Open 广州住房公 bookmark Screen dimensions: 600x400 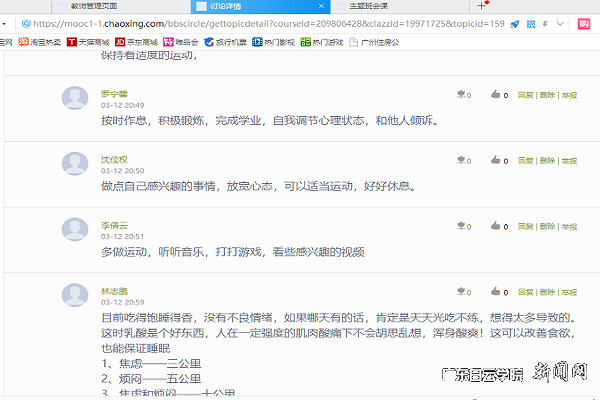[x=374, y=42]
